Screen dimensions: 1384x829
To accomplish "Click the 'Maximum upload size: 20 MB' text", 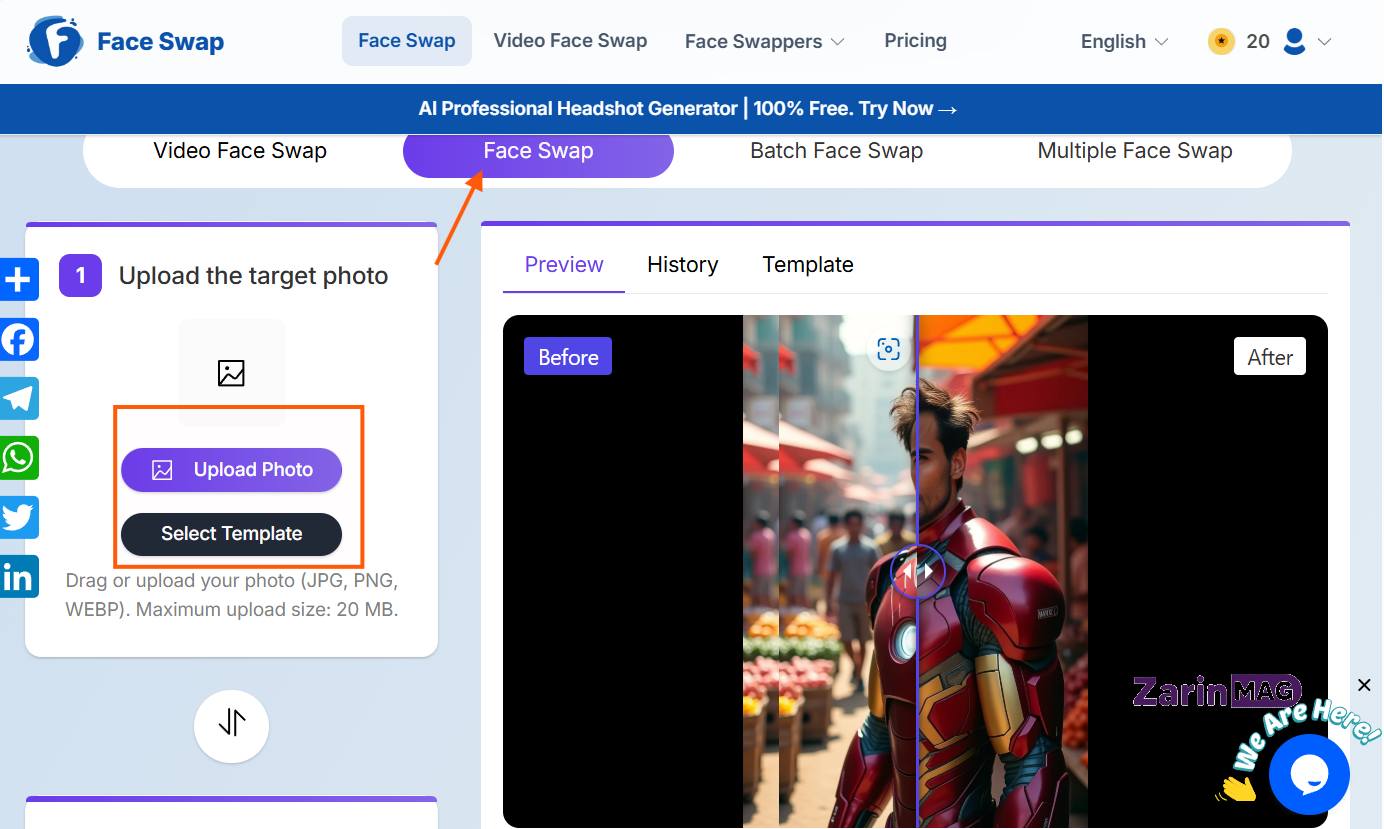I will pos(267,609).
